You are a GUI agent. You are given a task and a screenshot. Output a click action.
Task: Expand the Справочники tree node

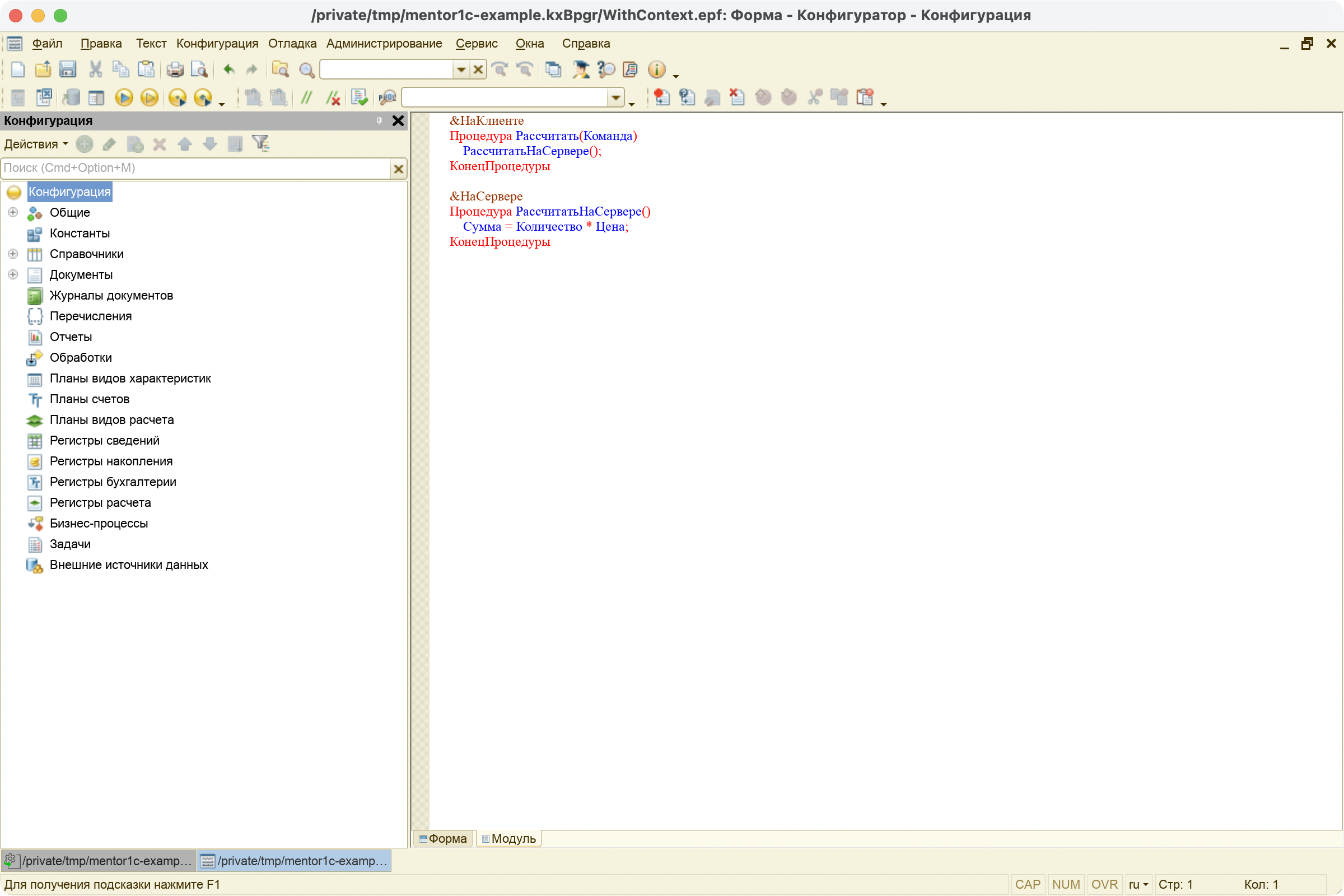(12, 254)
